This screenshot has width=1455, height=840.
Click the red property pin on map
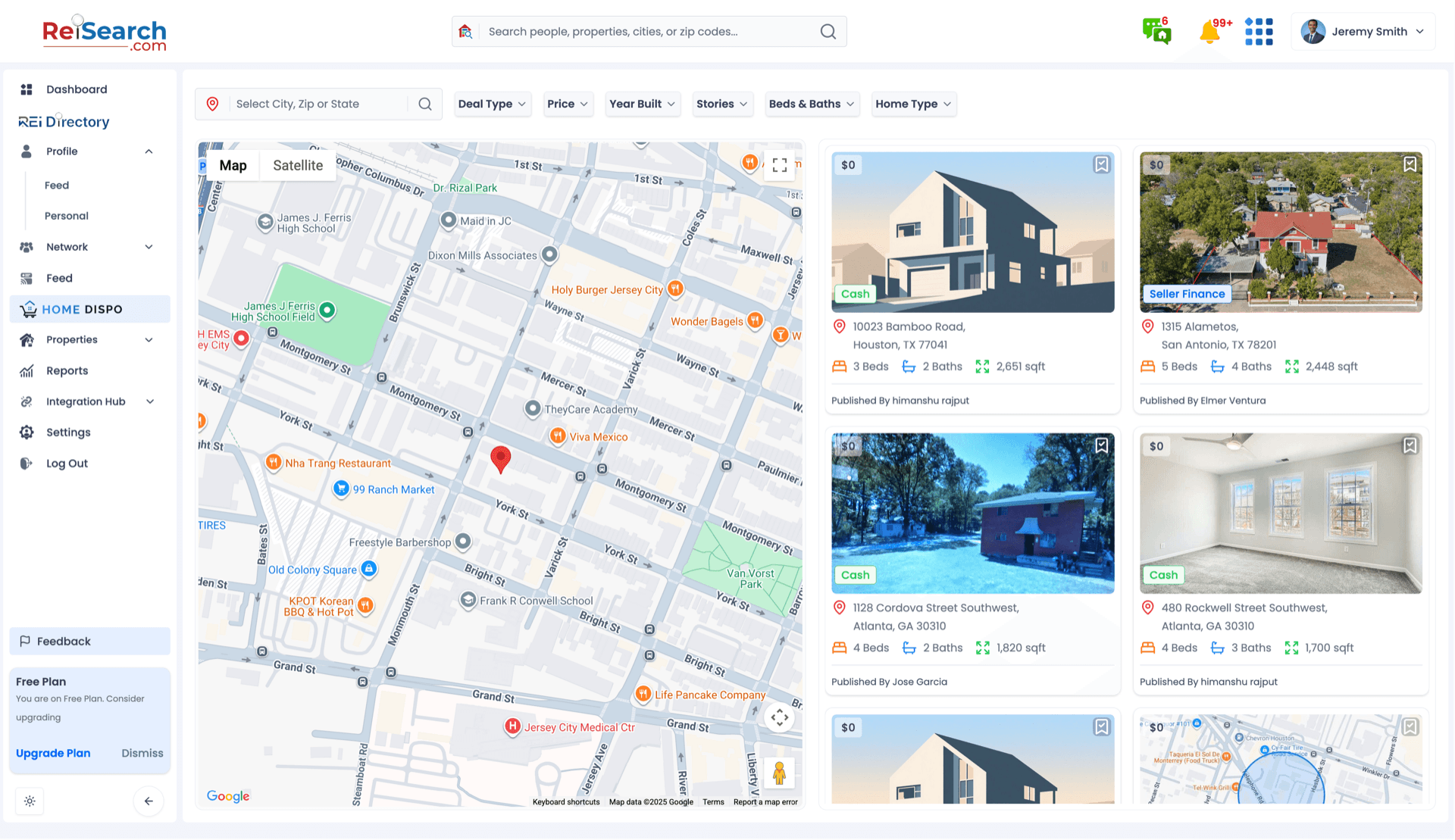tap(500, 460)
